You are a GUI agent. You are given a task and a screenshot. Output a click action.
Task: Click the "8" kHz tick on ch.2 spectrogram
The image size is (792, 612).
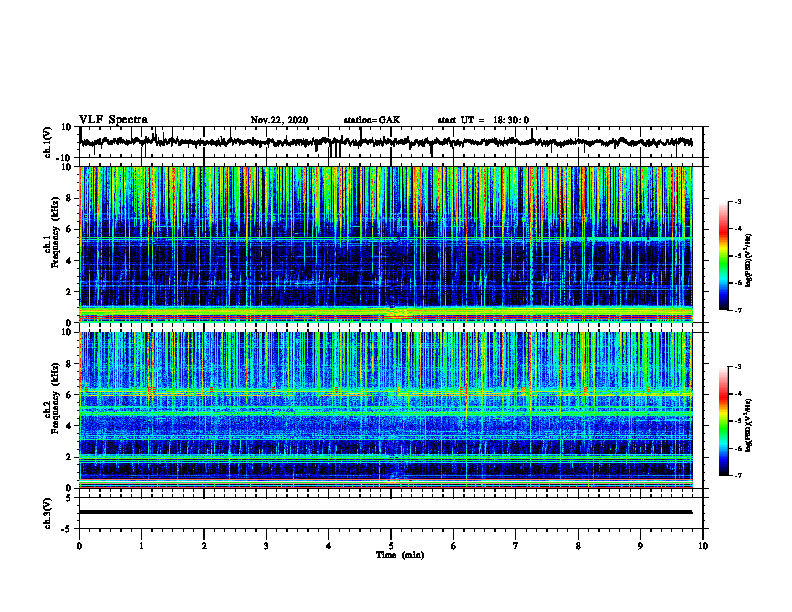(x=69, y=364)
